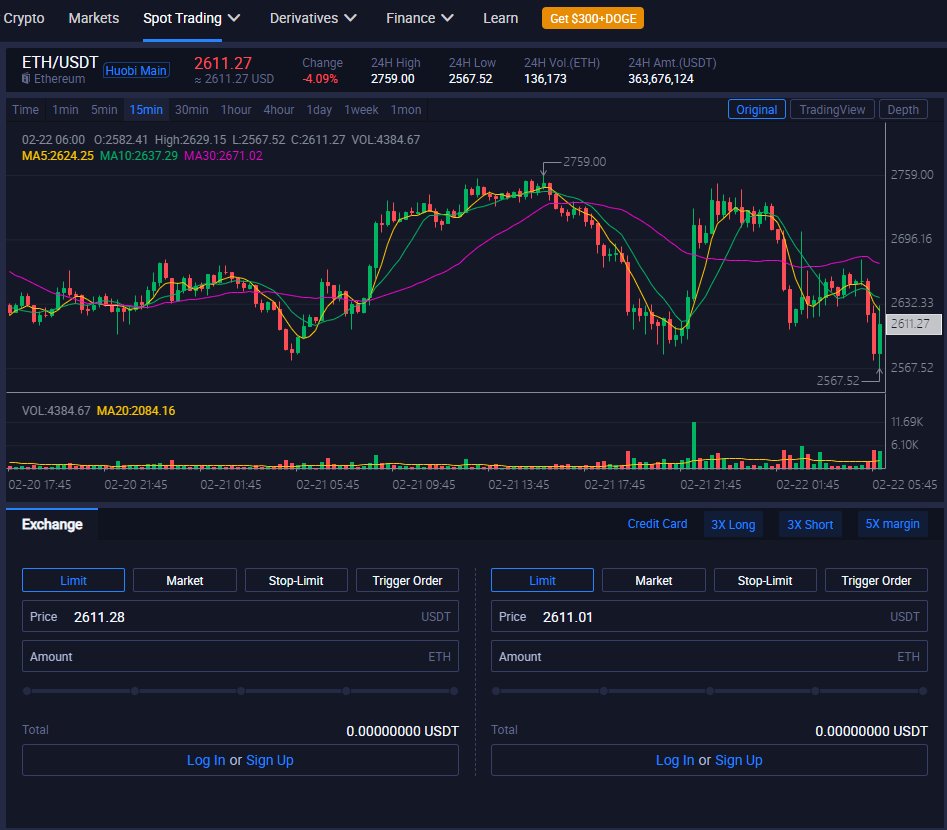Show the Depth chart view
The width and height of the screenshot is (947, 830).
903,109
